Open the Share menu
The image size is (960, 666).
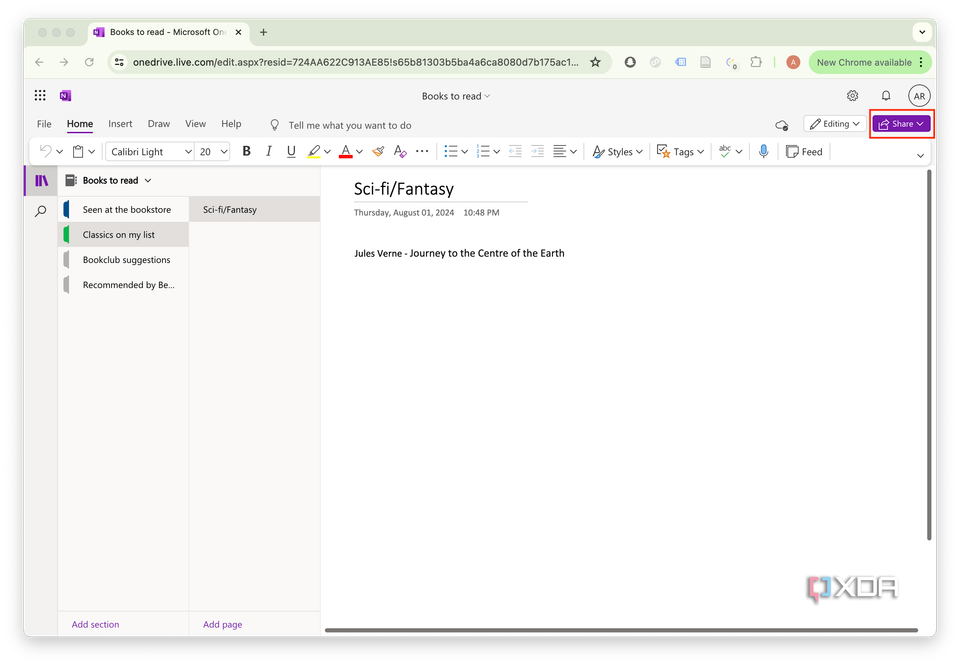tap(899, 123)
